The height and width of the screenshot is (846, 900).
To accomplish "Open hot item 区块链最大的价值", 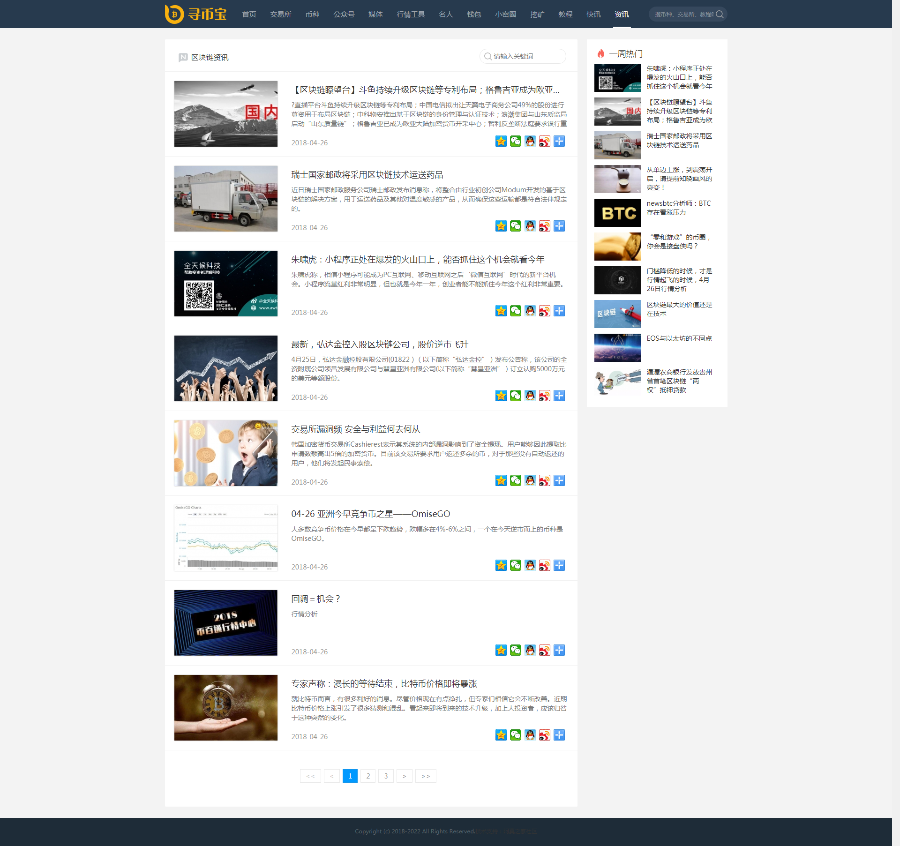I will pyautogui.click(x=679, y=309).
